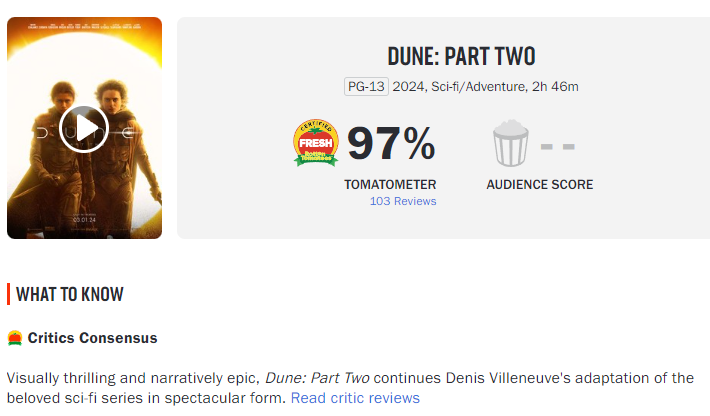Viewport: 710px width, 416px height.
Task: Click the small Critics Consensus tomato icon
Action: [15, 338]
